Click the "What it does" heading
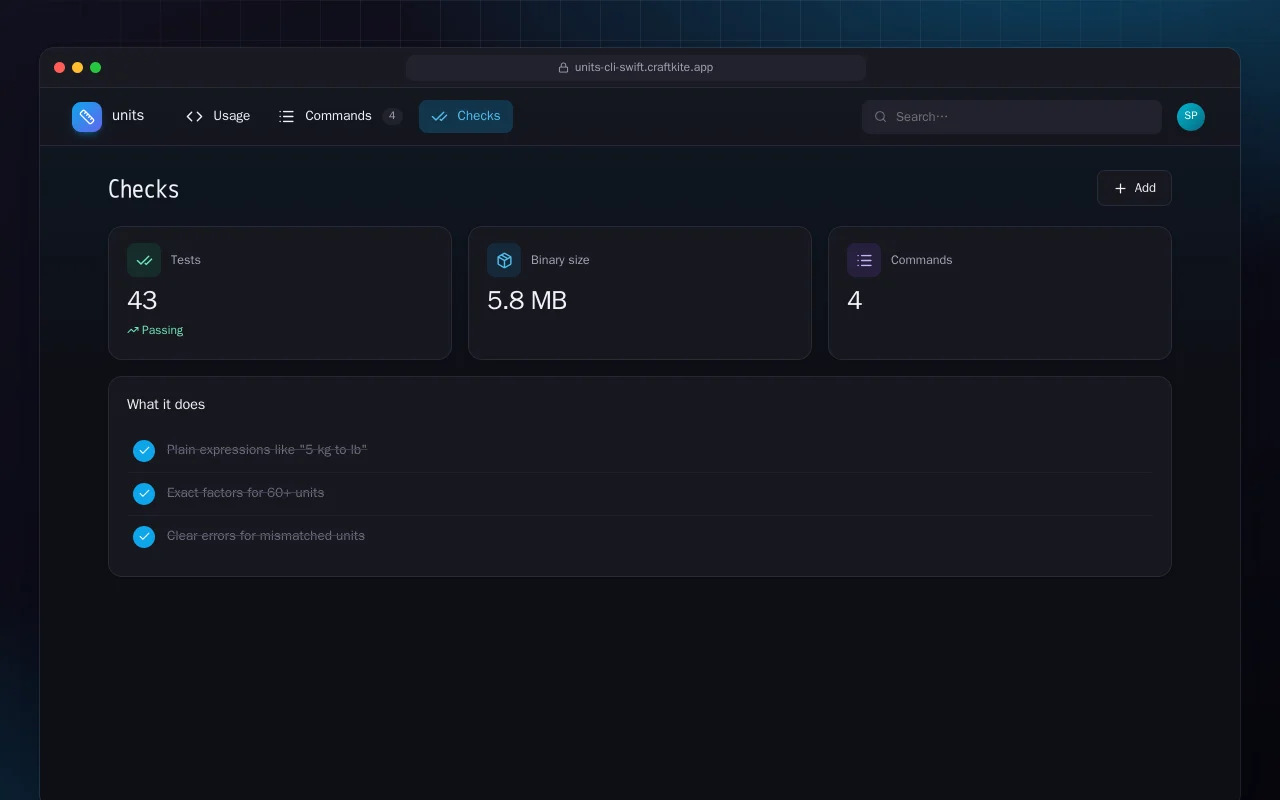 [x=166, y=404]
